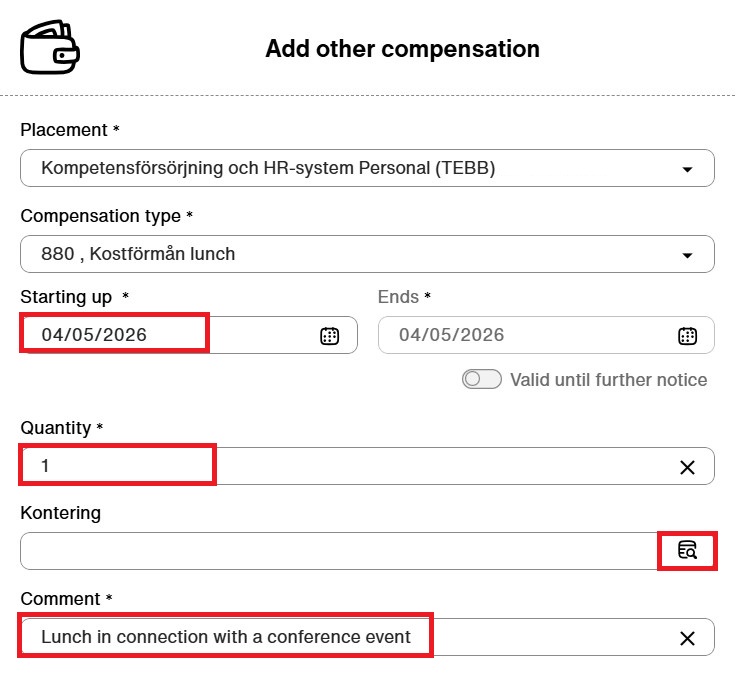The image size is (742, 700).
Task: Clear the Comment field text
Action: tap(687, 638)
